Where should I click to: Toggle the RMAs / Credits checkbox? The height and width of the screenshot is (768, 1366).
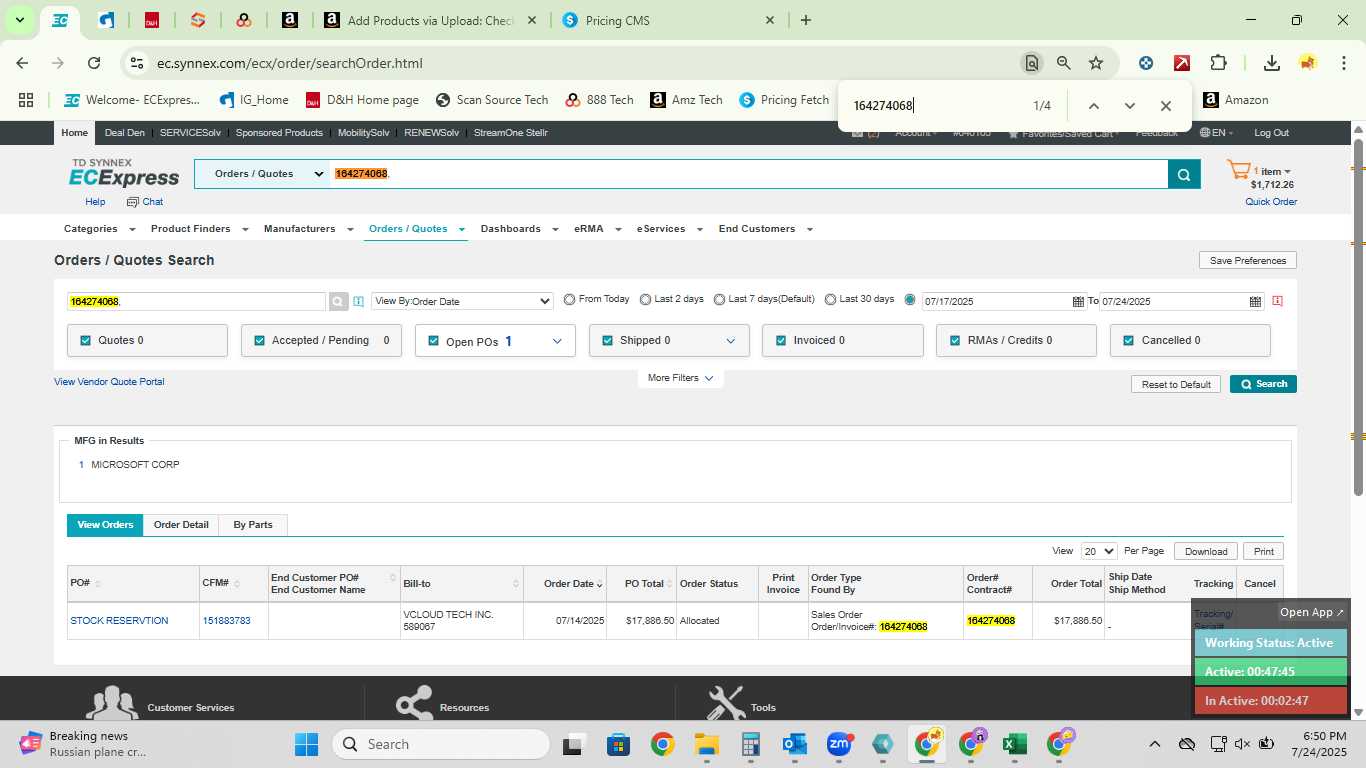pos(955,340)
